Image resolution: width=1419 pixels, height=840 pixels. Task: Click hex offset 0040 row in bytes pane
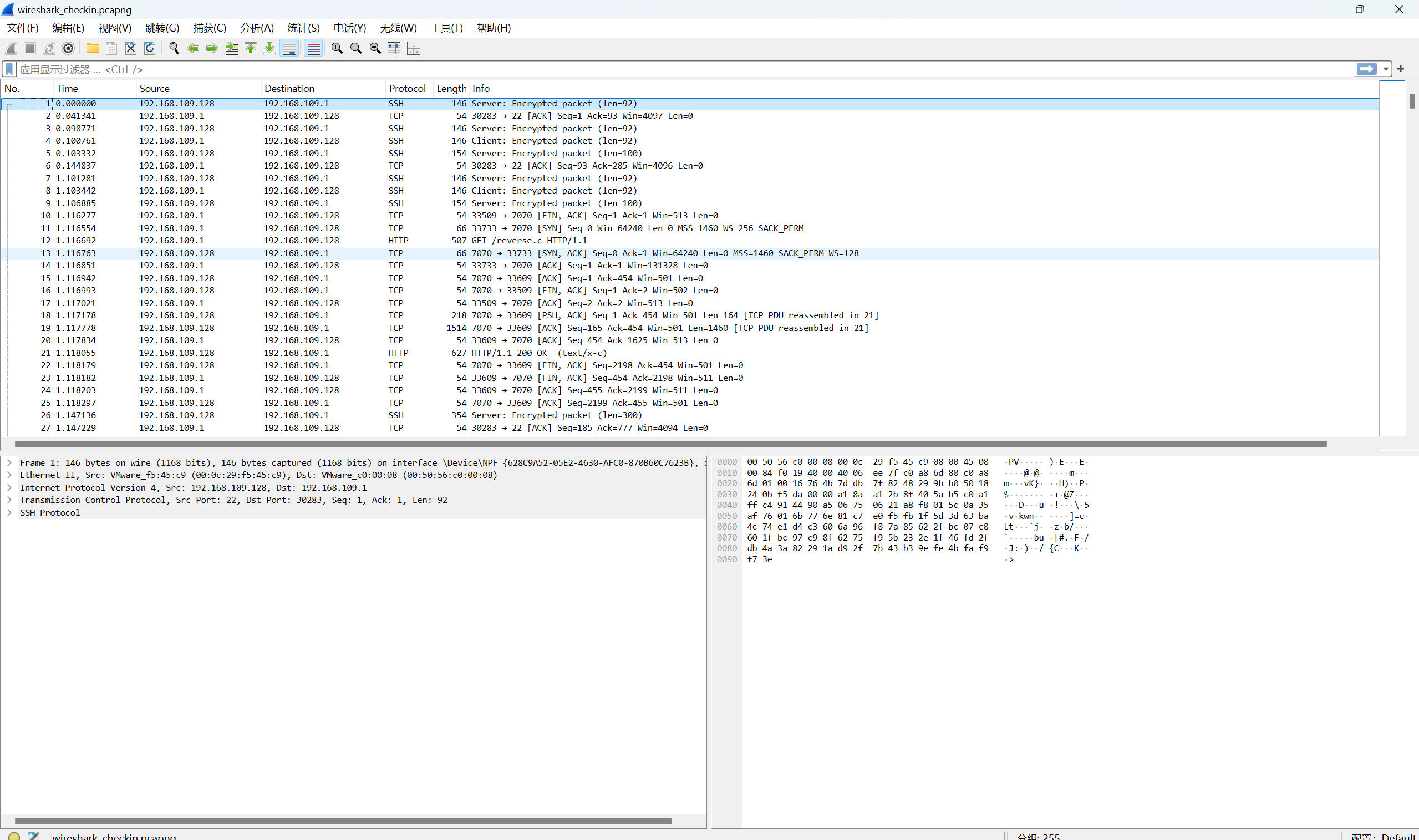coord(902,505)
